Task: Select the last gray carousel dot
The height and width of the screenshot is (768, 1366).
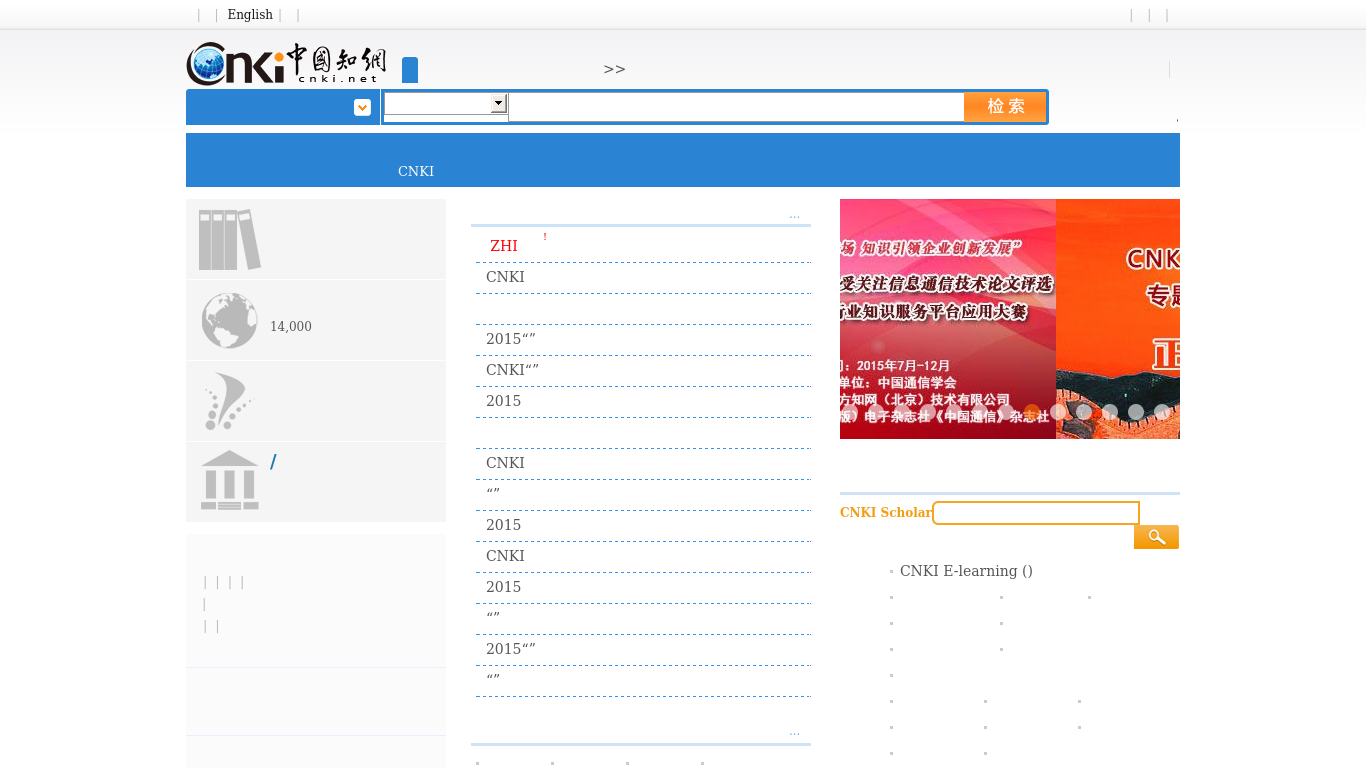Action: click(1161, 411)
